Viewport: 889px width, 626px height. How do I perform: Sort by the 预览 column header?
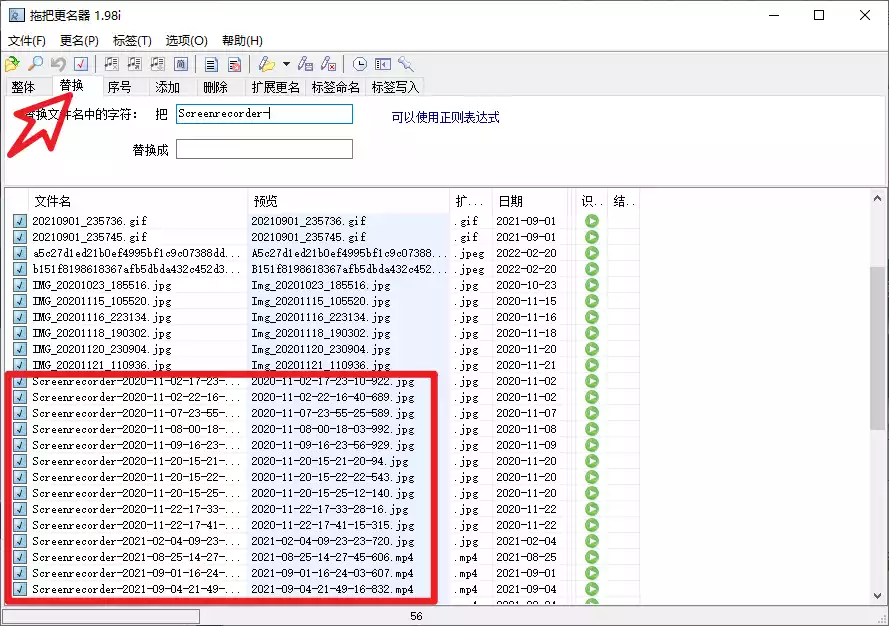click(348, 201)
